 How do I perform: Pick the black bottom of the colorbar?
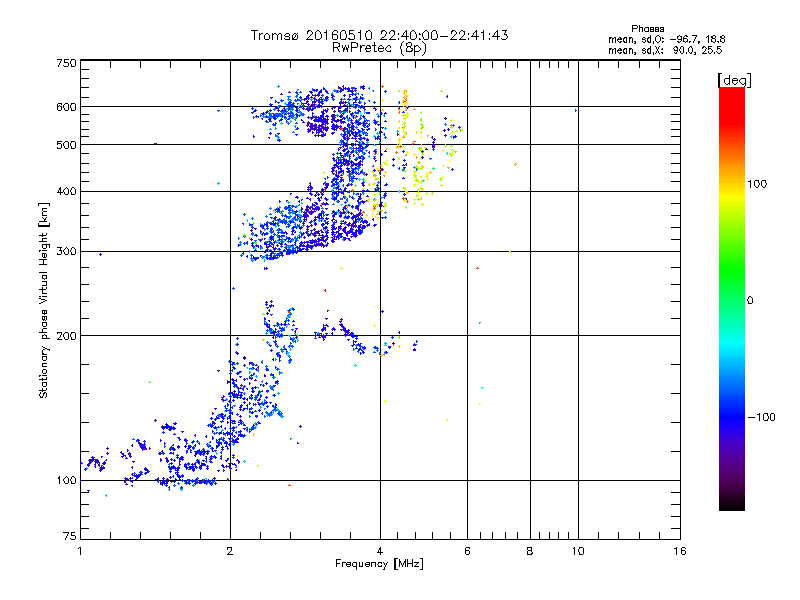coord(732,503)
